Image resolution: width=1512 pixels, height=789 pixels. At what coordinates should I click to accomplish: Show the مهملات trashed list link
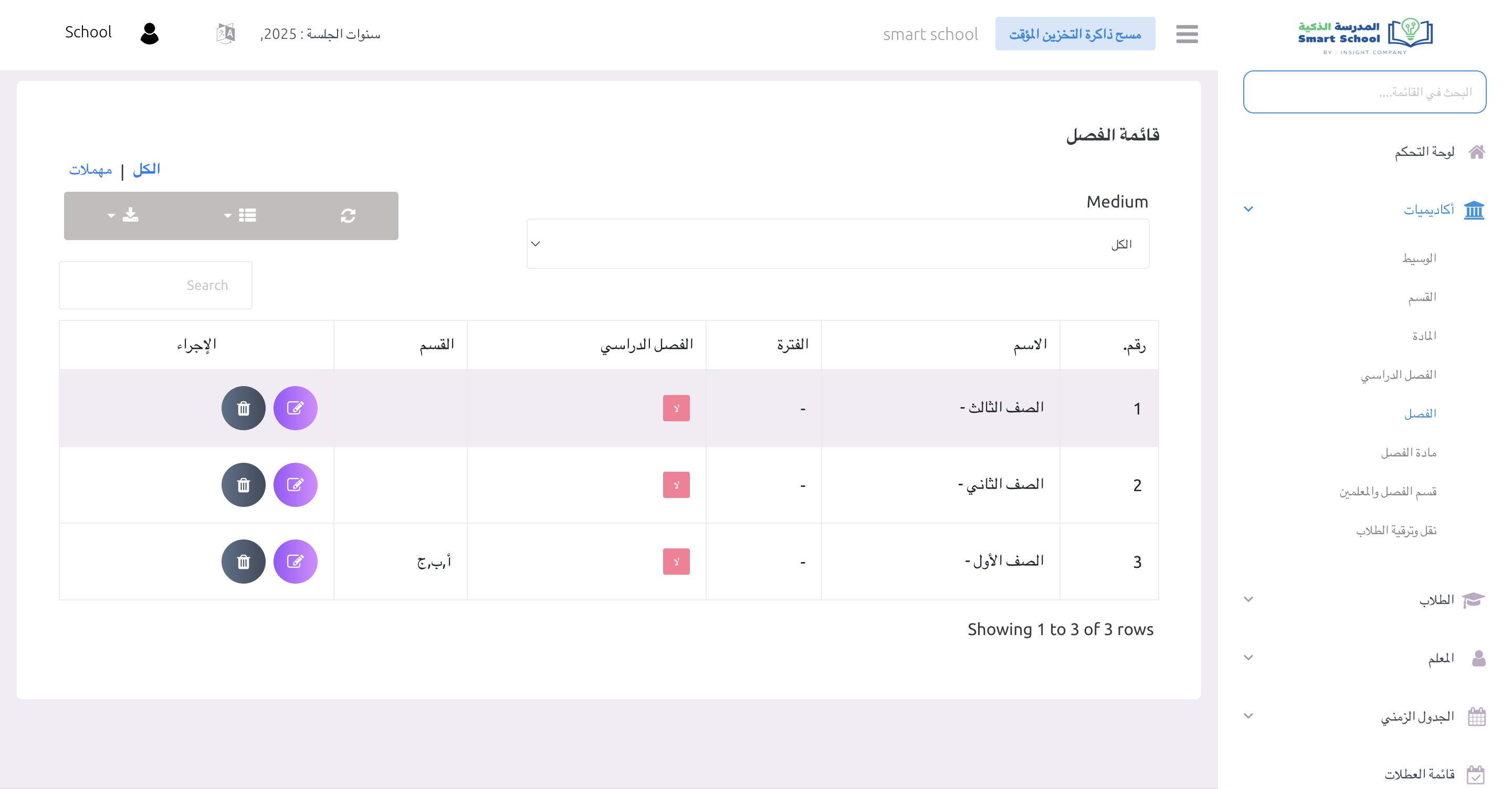coord(90,170)
